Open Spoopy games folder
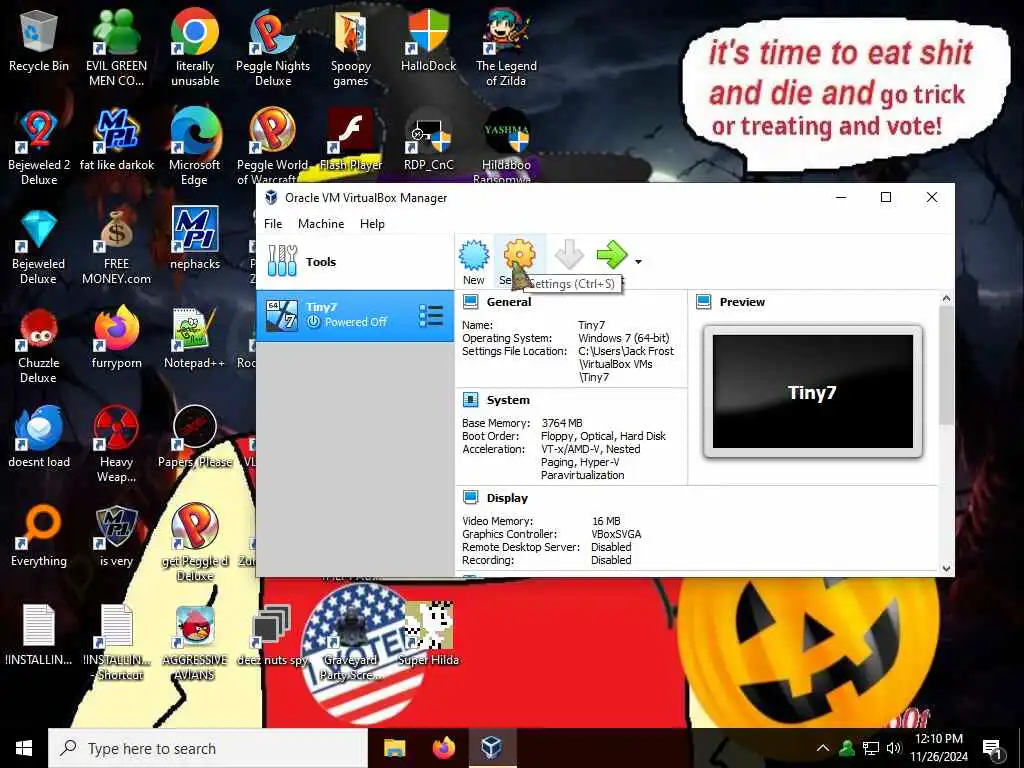The height and width of the screenshot is (768, 1024). tap(351, 48)
